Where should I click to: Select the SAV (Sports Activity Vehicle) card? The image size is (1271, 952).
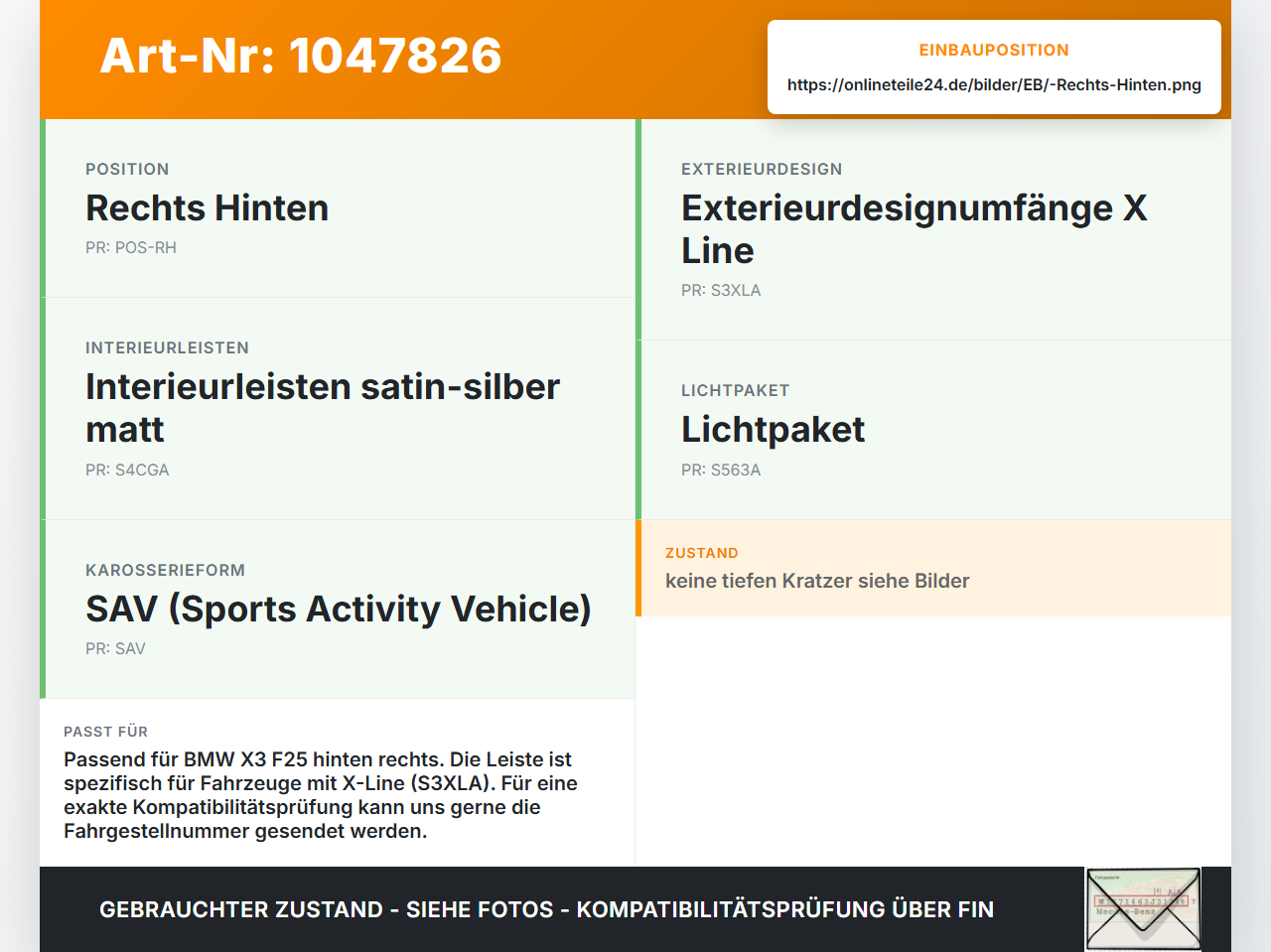[x=338, y=610]
